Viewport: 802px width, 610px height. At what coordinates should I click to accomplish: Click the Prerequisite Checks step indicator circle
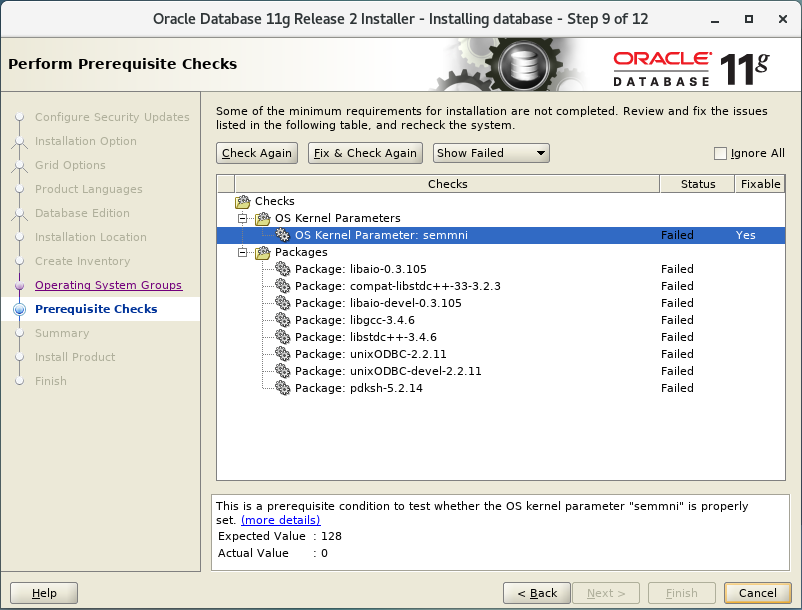coord(19,309)
